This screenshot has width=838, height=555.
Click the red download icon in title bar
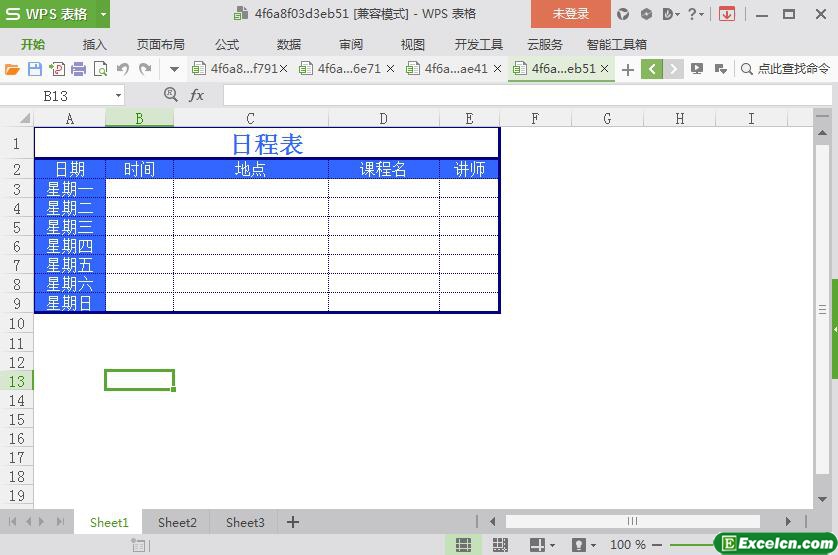coord(727,14)
